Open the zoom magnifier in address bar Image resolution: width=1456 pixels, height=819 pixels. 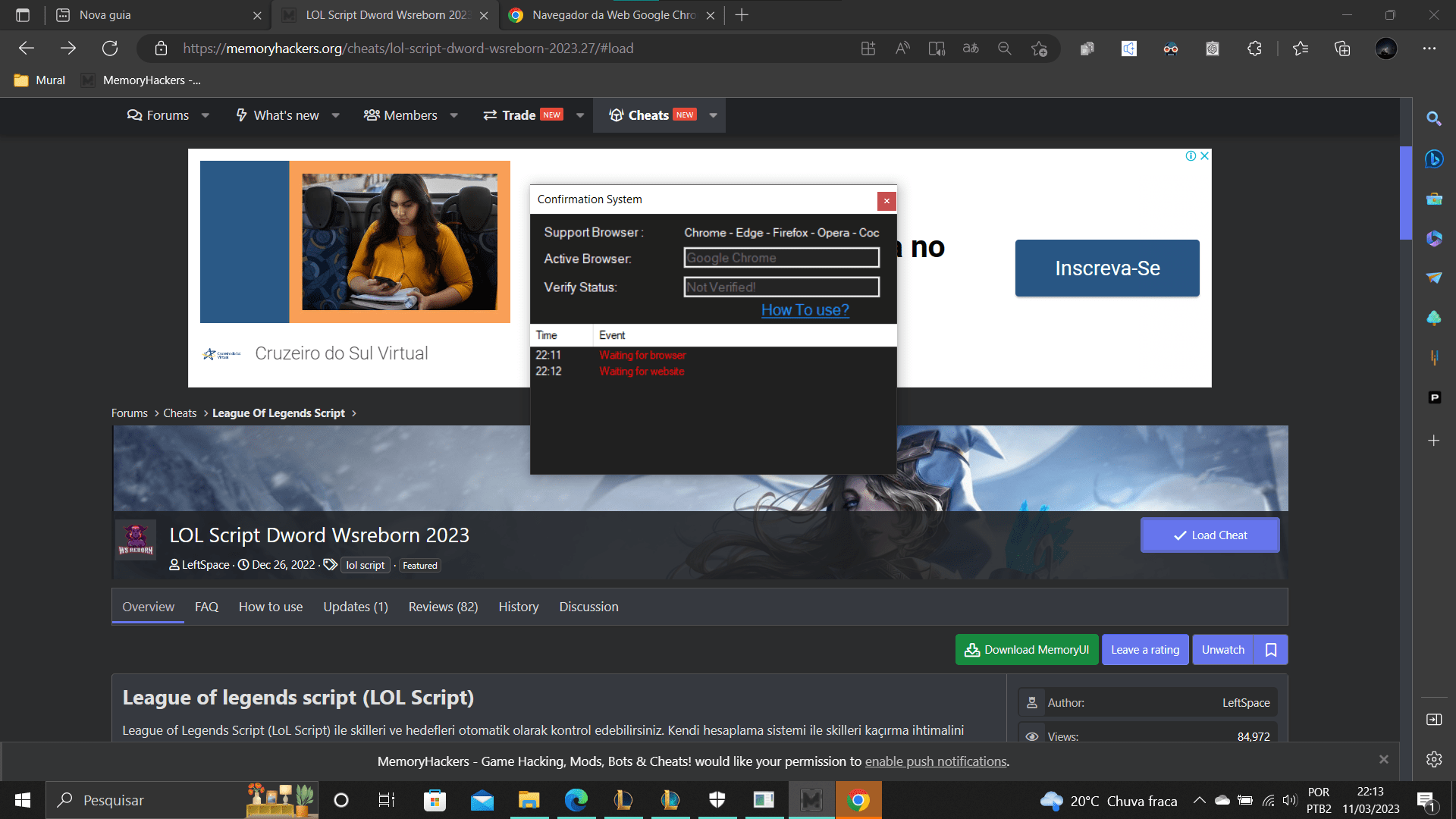[1005, 49]
